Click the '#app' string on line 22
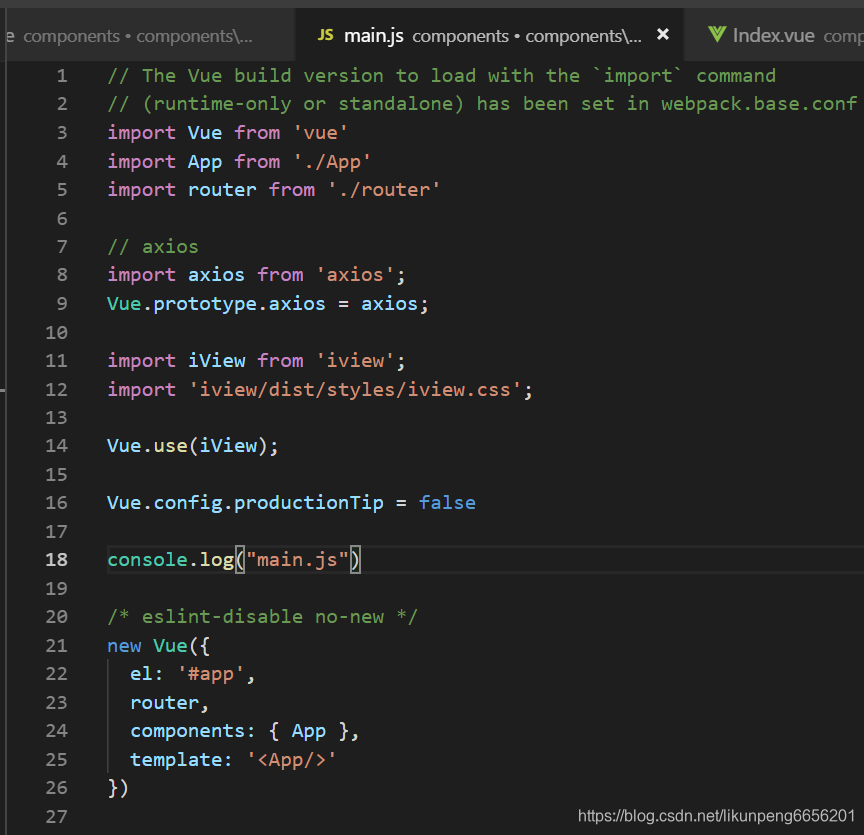 [x=210, y=674]
